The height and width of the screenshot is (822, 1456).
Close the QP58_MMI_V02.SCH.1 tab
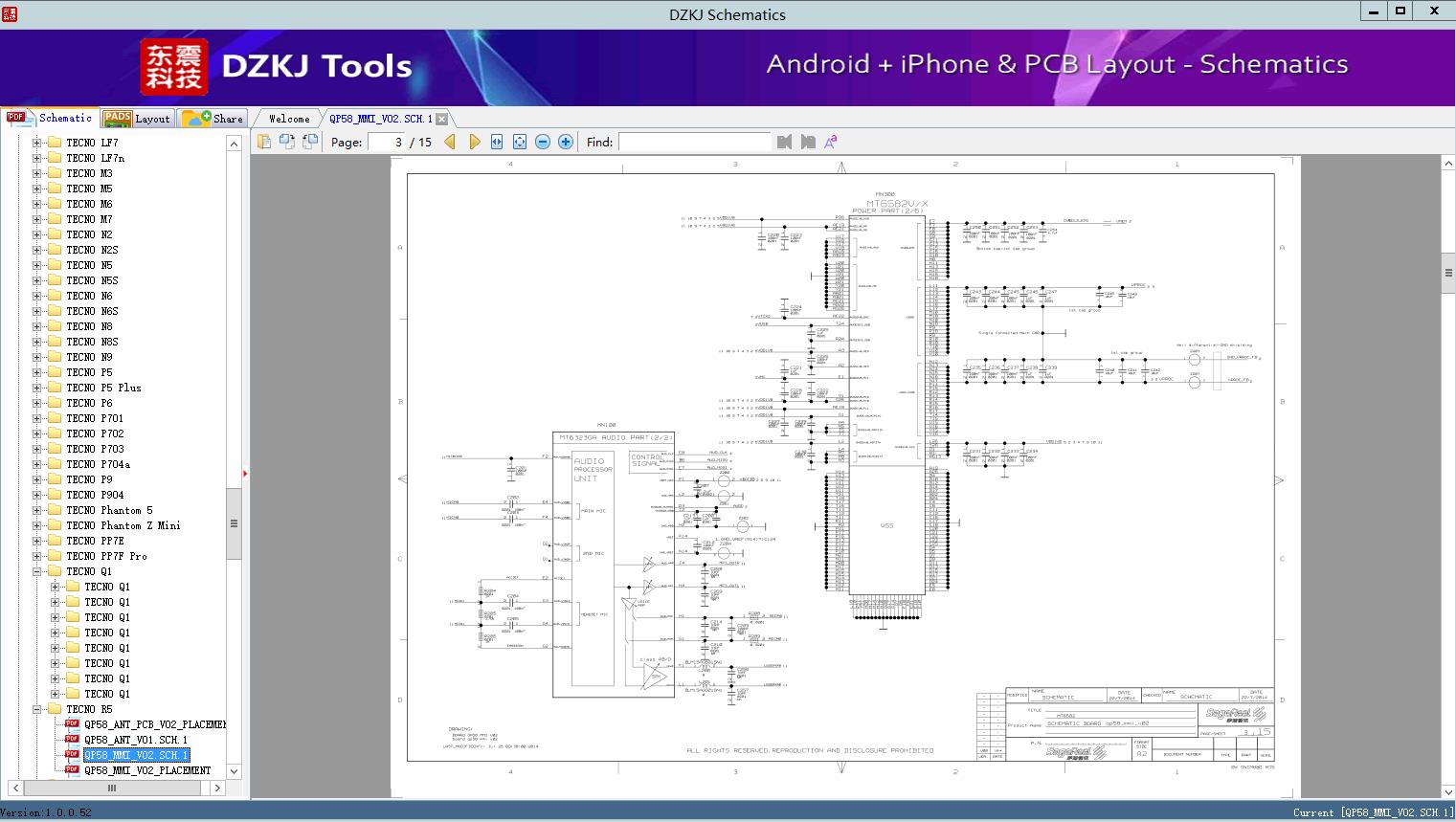tap(441, 120)
